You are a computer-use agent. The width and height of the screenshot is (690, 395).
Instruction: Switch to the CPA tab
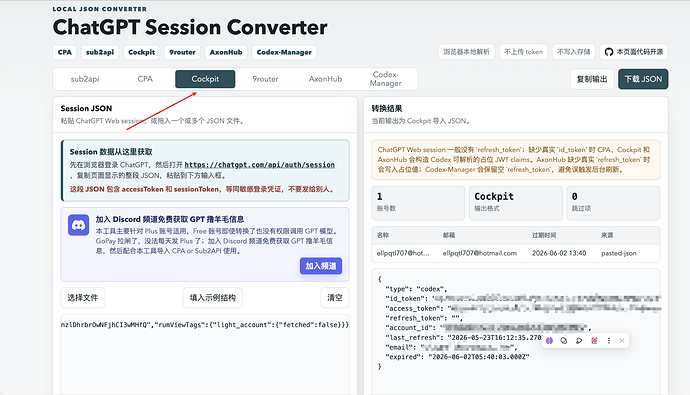[x=145, y=79]
